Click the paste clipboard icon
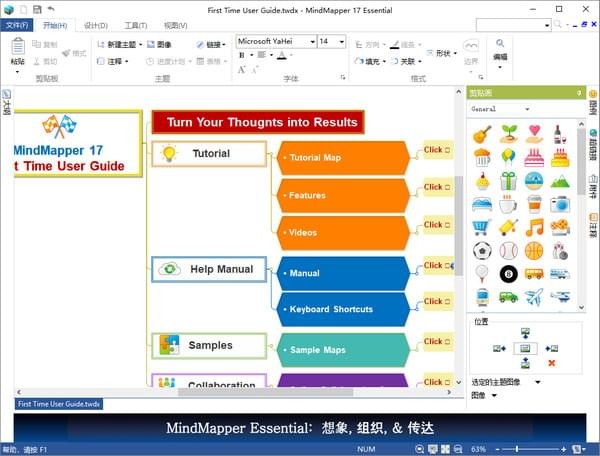The height and width of the screenshot is (456, 600). pos(18,47)
